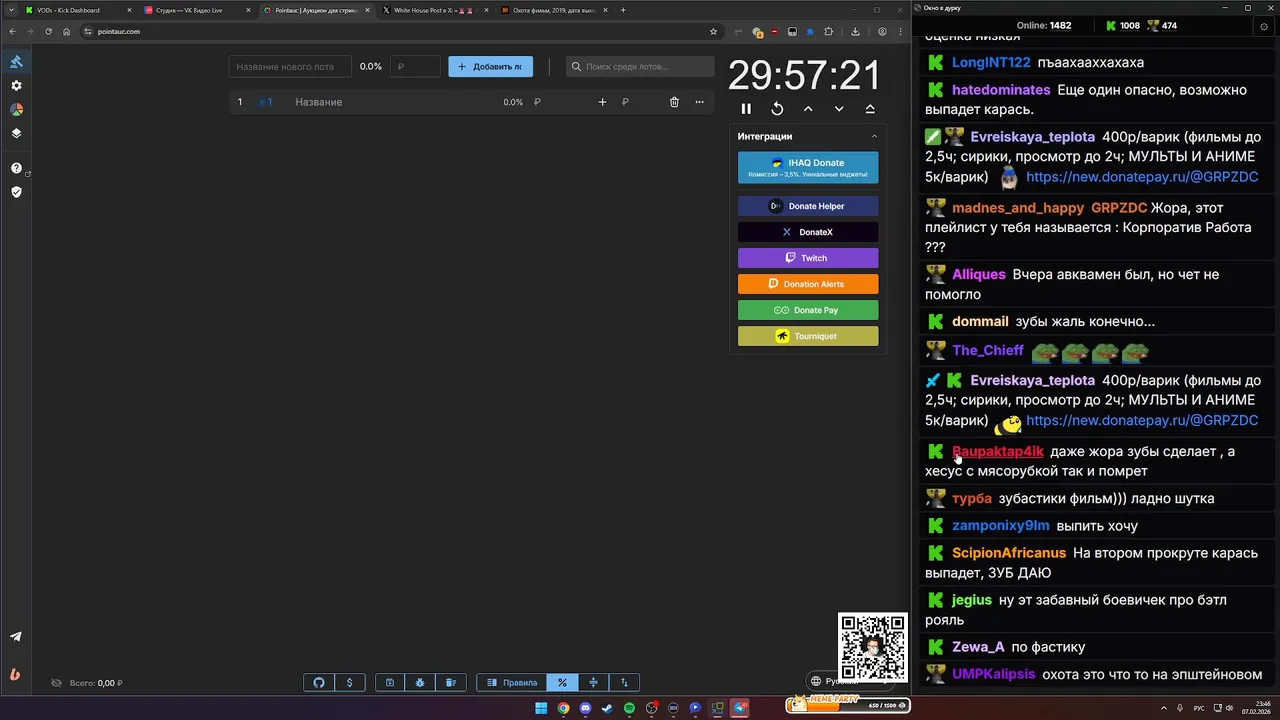Click the Добавить лот button
Screen dimensions: 1280x720
[490, 67]
